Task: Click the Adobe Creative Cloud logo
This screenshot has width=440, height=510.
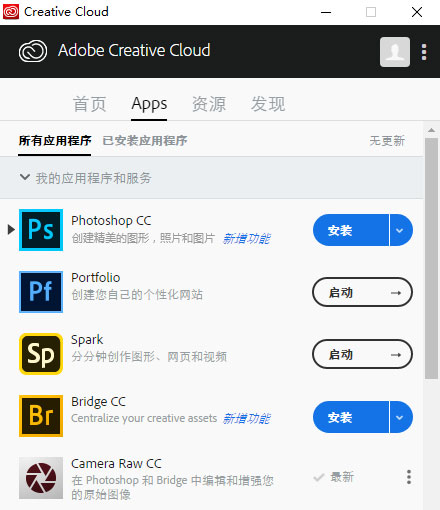Action: pyautogui.click(x=33, y=51)
